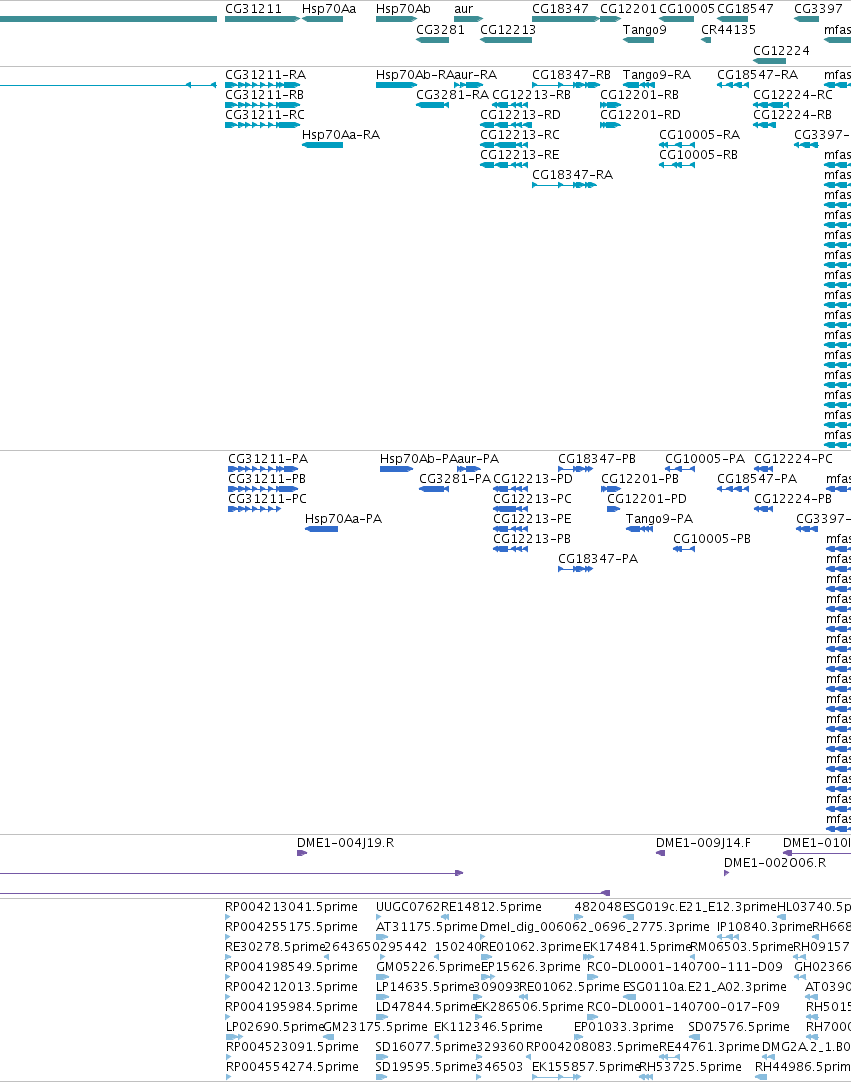Select the CG3281-RA transcript label
The height and width of the screenshot is (1082, 851).
pyautogui.click(x=452, y=95)
